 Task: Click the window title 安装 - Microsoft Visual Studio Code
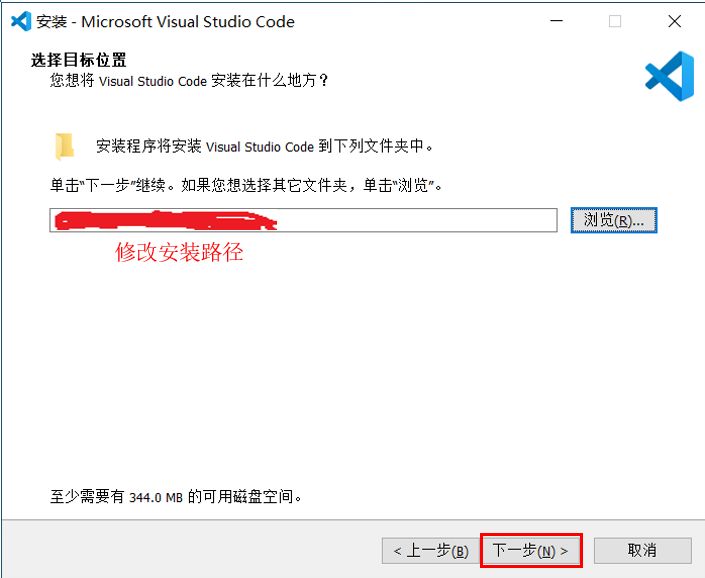[165, 22]
